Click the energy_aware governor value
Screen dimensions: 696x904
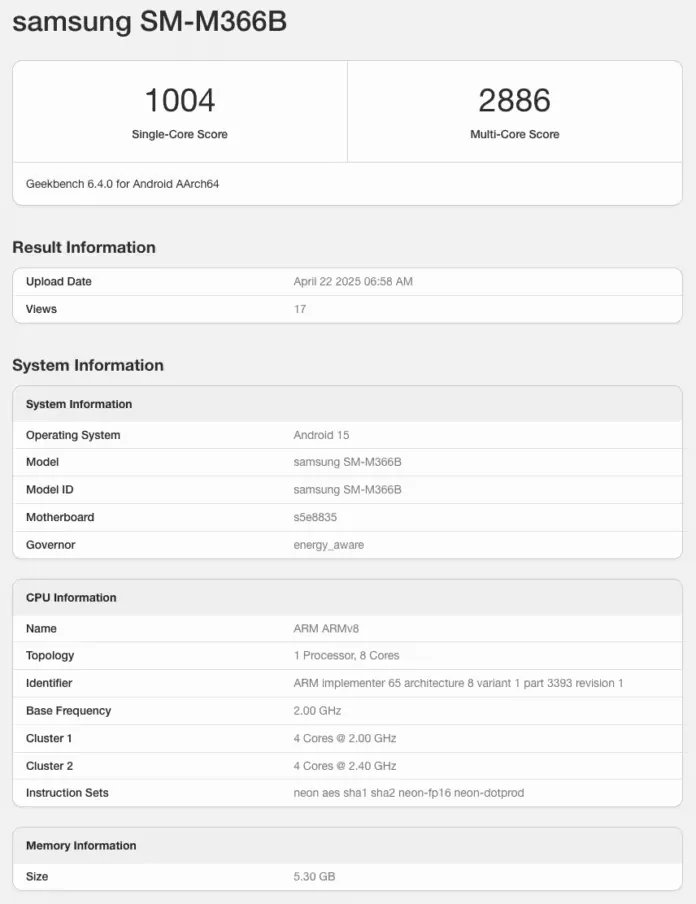328,545
